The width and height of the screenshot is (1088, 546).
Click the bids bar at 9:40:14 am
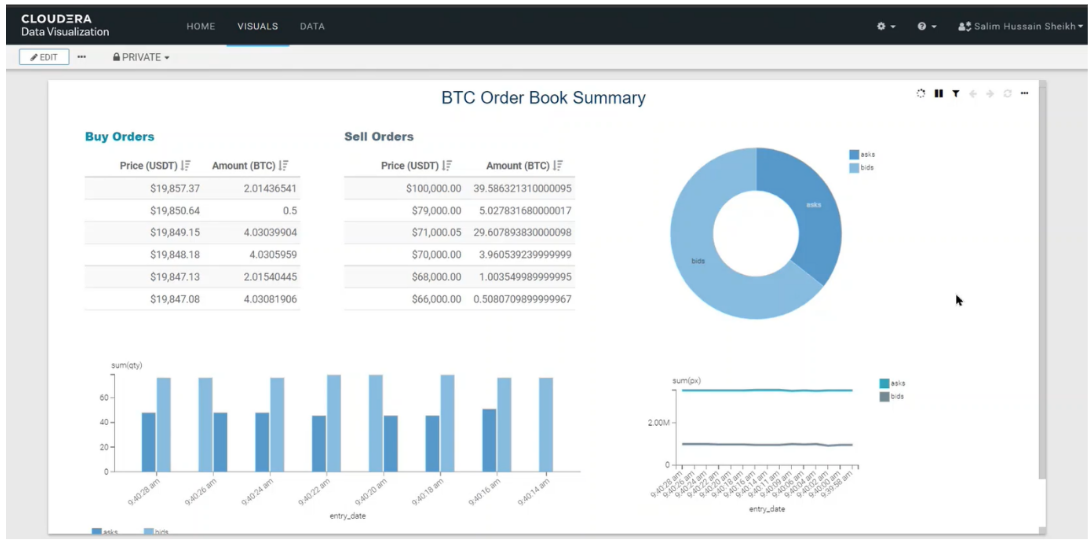click(x=546, y=425)
